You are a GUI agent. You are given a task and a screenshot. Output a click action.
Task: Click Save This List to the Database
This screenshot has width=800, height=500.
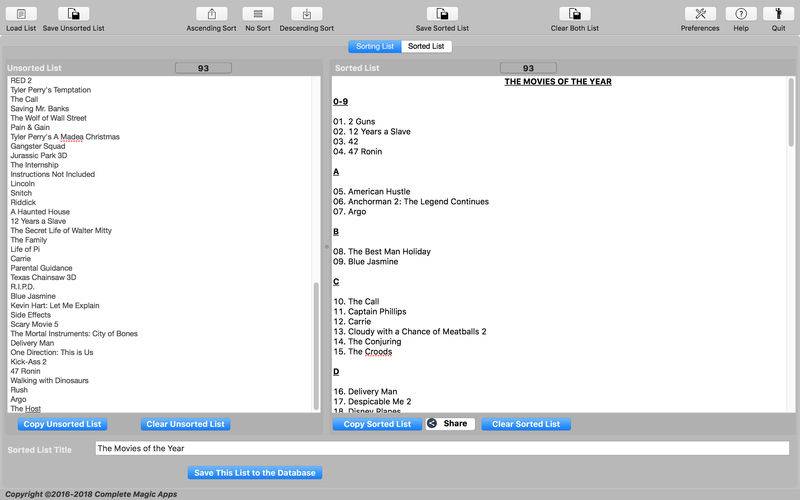[x=255, y=473]
